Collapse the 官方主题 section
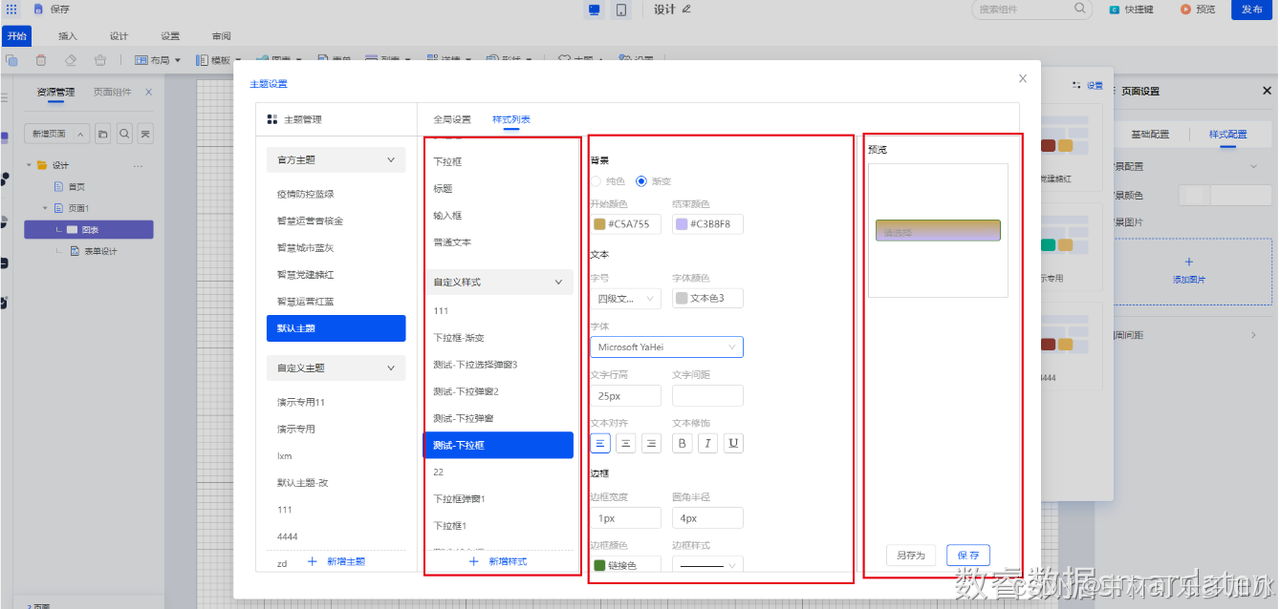This screenshot has width=1280, height=609. 390,160
